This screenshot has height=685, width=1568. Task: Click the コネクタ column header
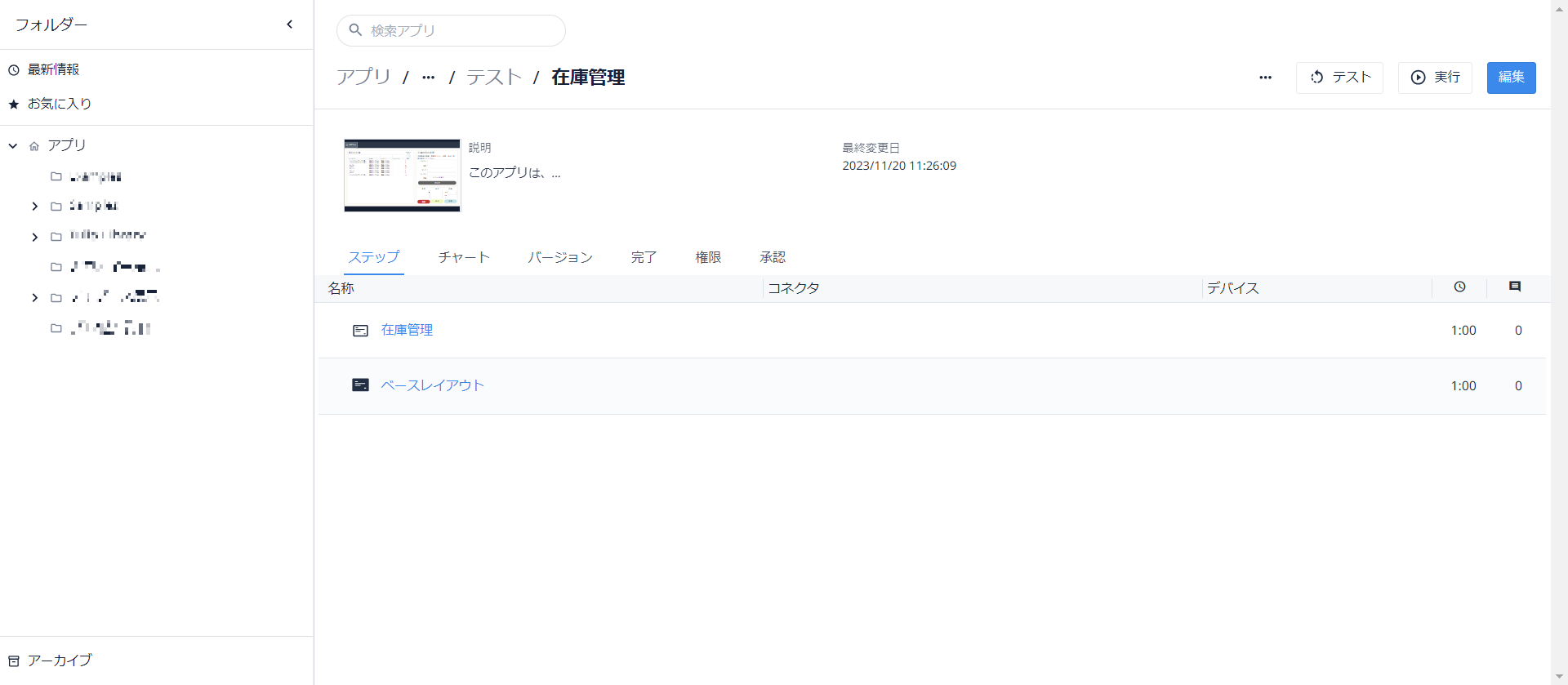click(793, 288)
